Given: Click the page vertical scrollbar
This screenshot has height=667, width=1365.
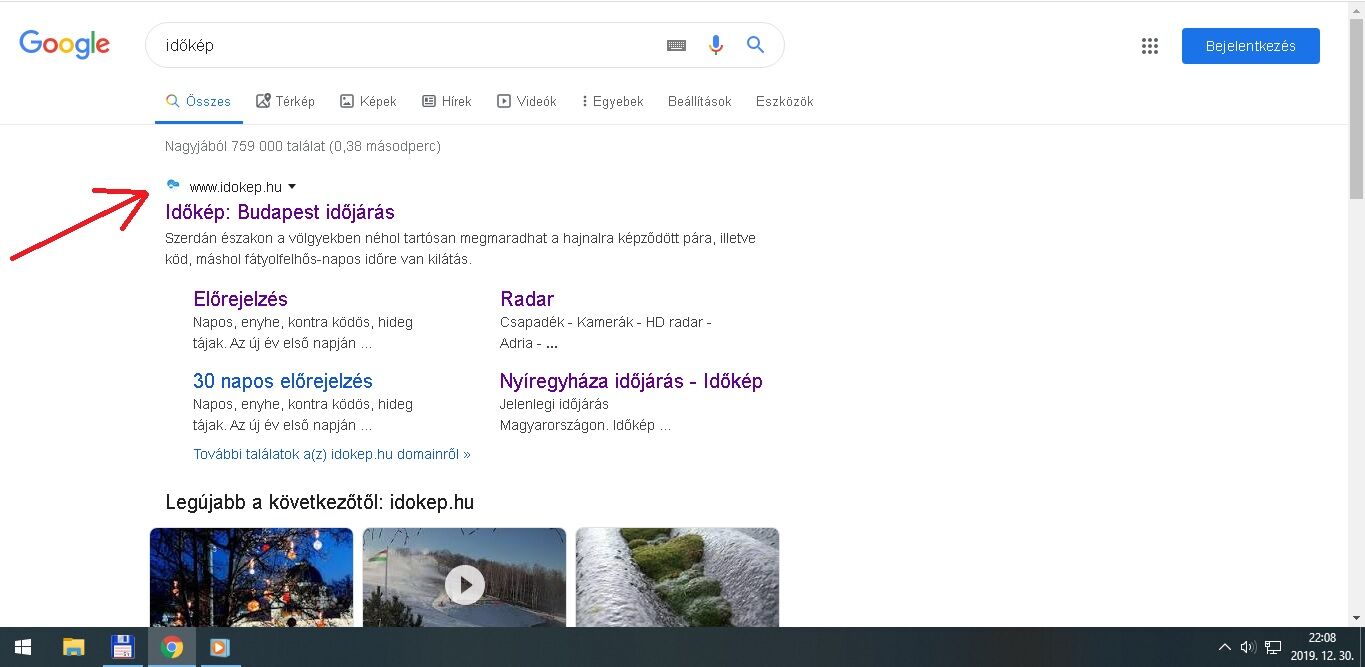Looking at the screenshot, I should click(1356, 110).
